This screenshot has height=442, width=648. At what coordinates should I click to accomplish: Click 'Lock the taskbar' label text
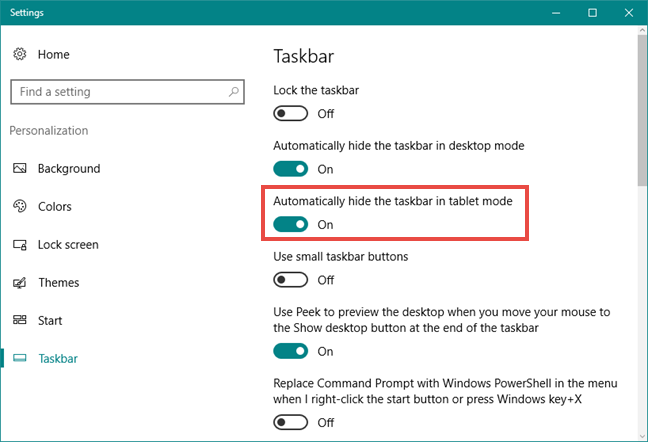(x=316, y=90)
